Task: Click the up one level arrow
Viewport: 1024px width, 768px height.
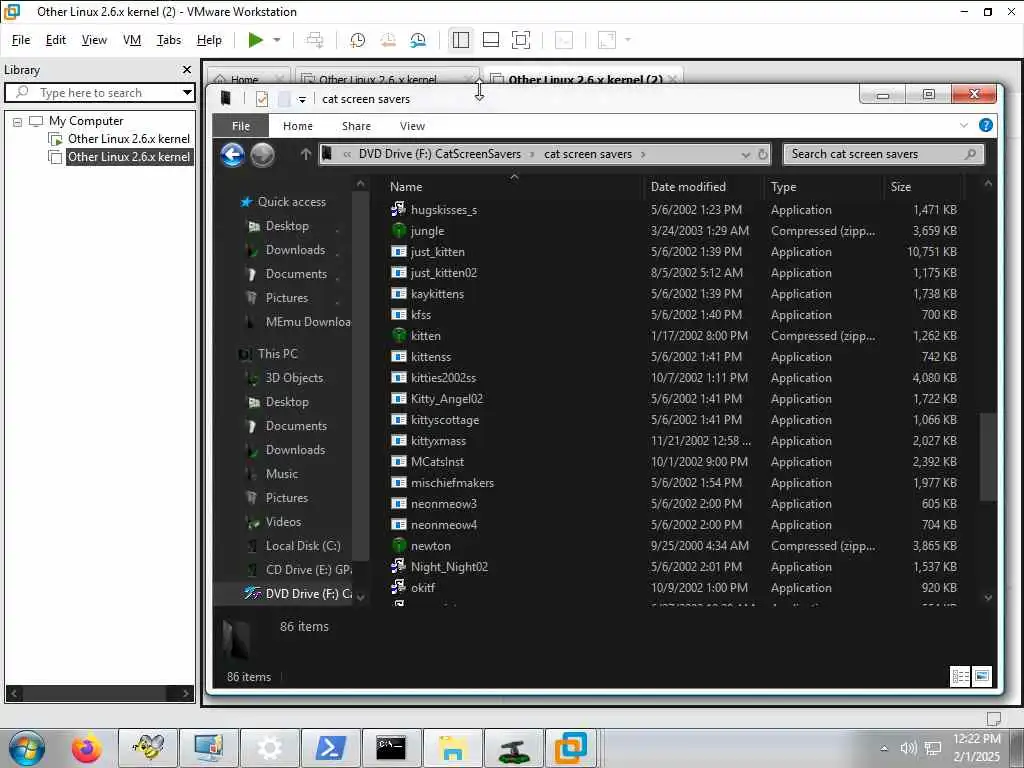Action: point(305,154)
